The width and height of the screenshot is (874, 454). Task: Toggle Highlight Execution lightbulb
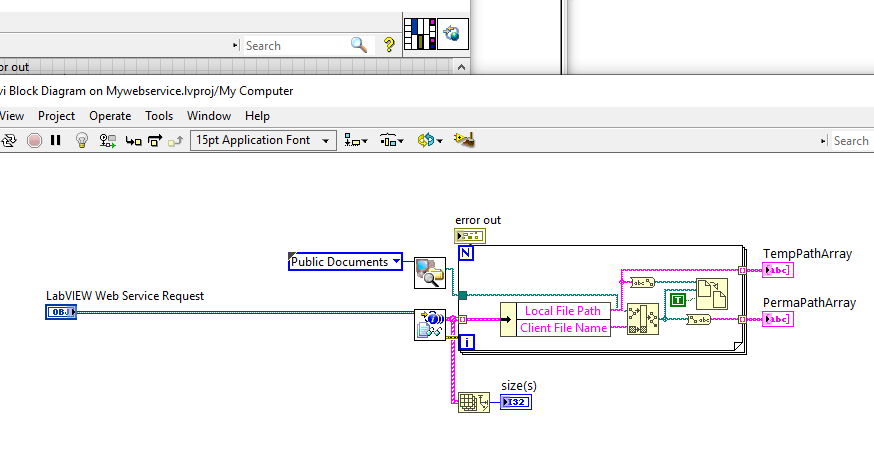point(83,141)
